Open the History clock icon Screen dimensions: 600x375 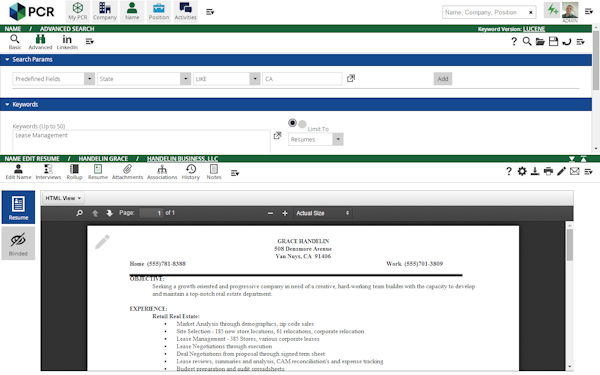[191, 172]
